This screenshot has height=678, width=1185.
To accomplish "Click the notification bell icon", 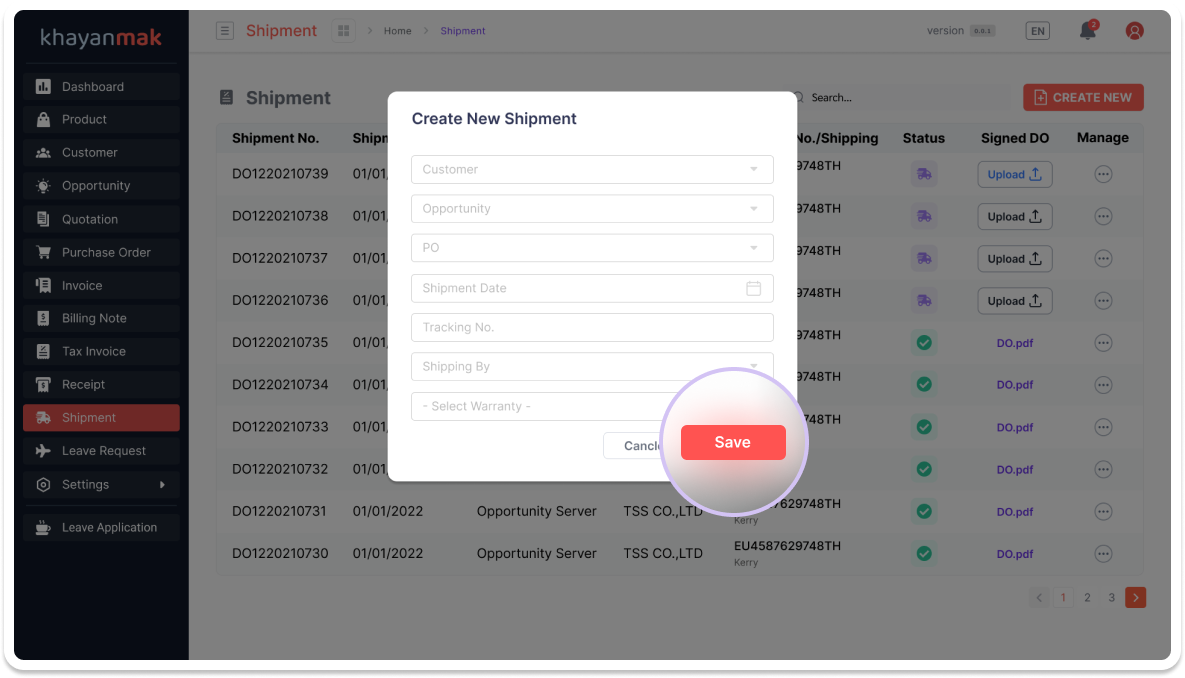I will (1087, 31).
